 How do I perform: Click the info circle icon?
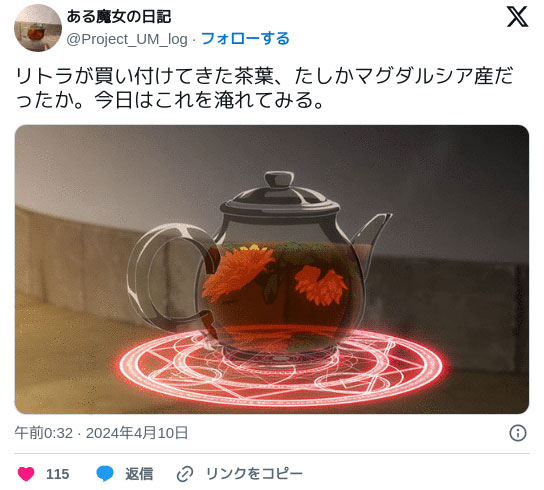tap(518, 433)
